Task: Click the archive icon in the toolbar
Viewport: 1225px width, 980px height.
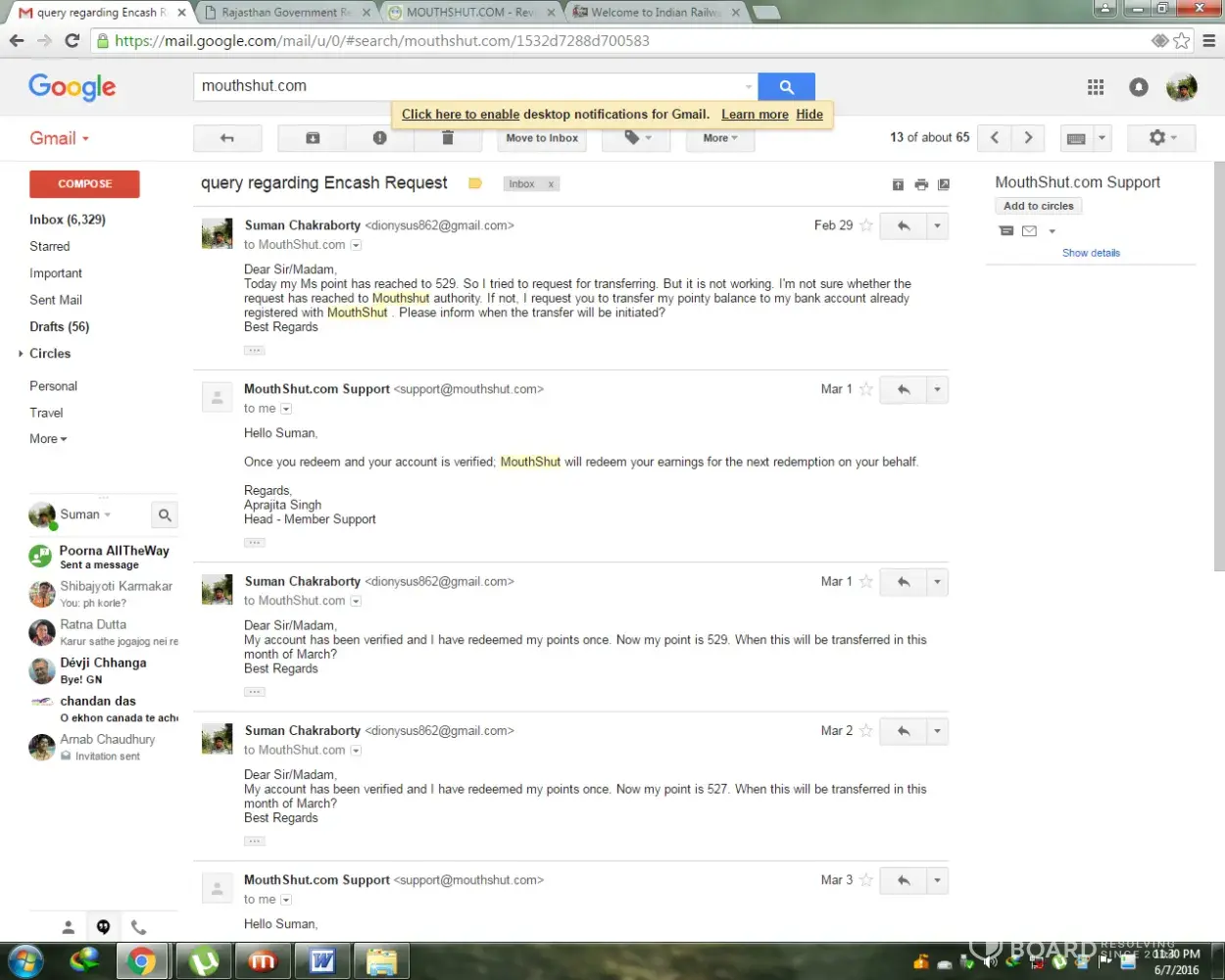Action: tap(313, 138)
